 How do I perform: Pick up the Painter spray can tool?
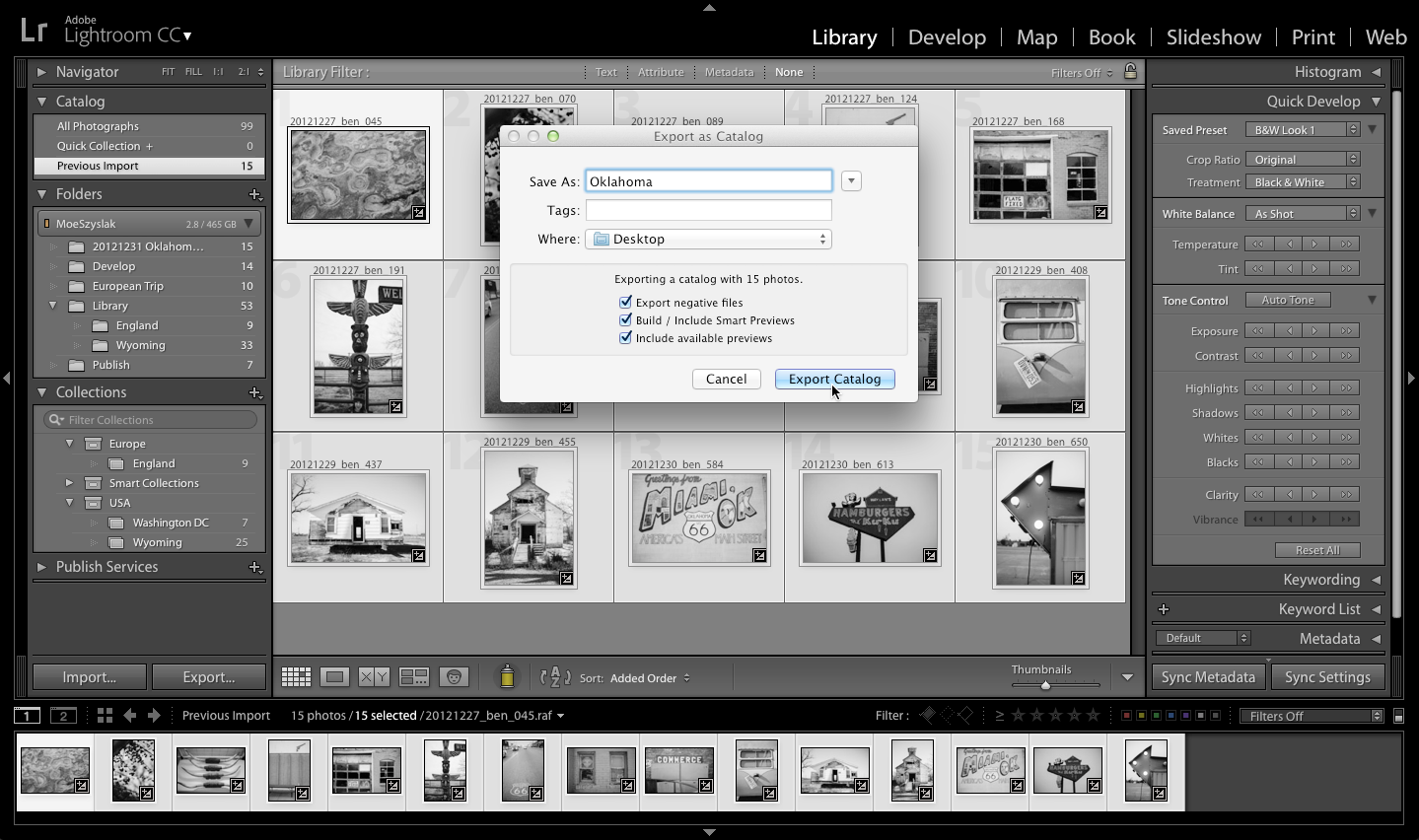point(507,676)
